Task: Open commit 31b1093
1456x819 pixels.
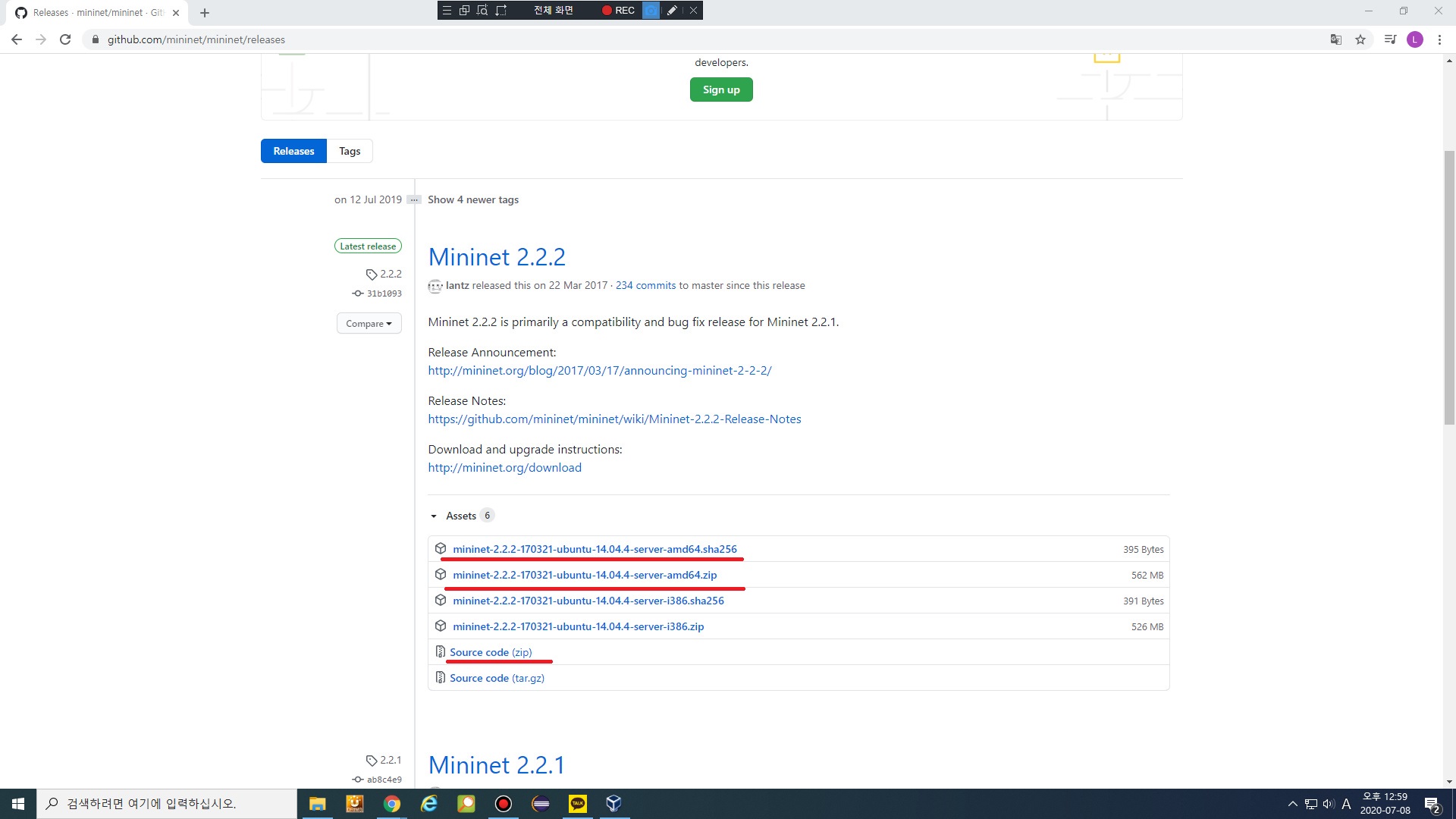Action: pyautogui.click(x=377, y=293)
